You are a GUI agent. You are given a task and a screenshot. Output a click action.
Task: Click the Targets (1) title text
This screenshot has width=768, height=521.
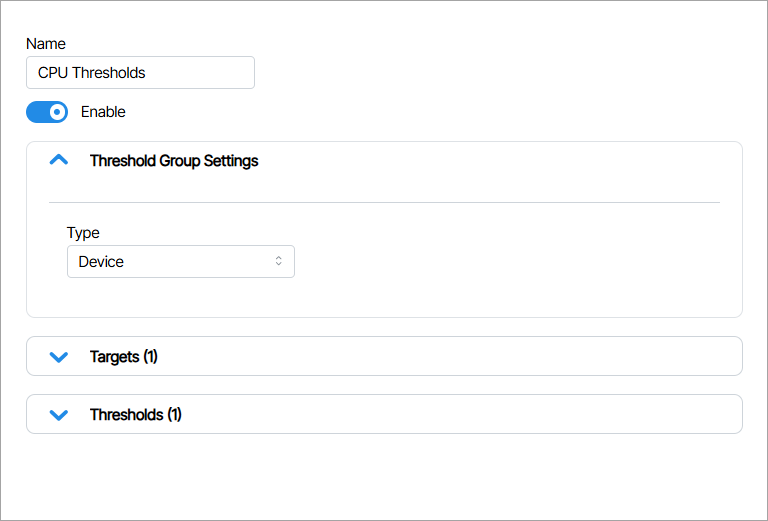click(x=124, y=357)
